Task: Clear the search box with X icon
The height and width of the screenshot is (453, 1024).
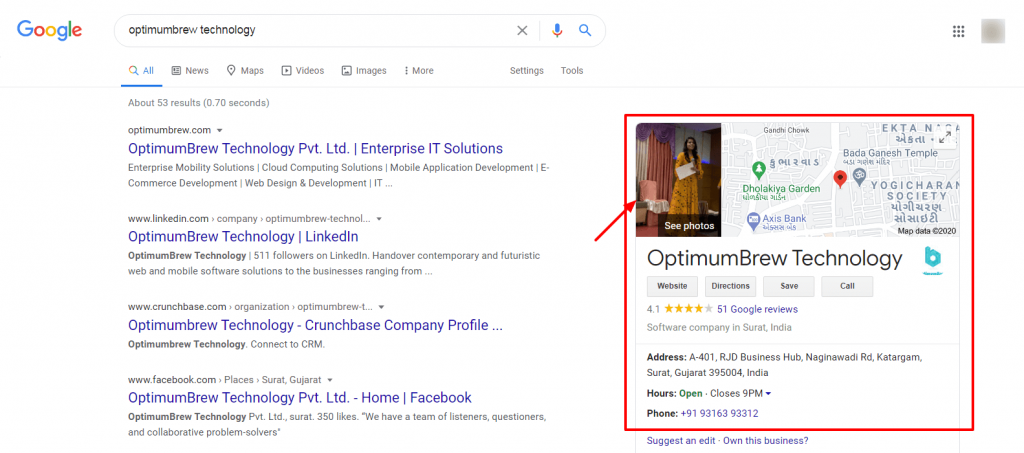Action: [x=522, y=31]
